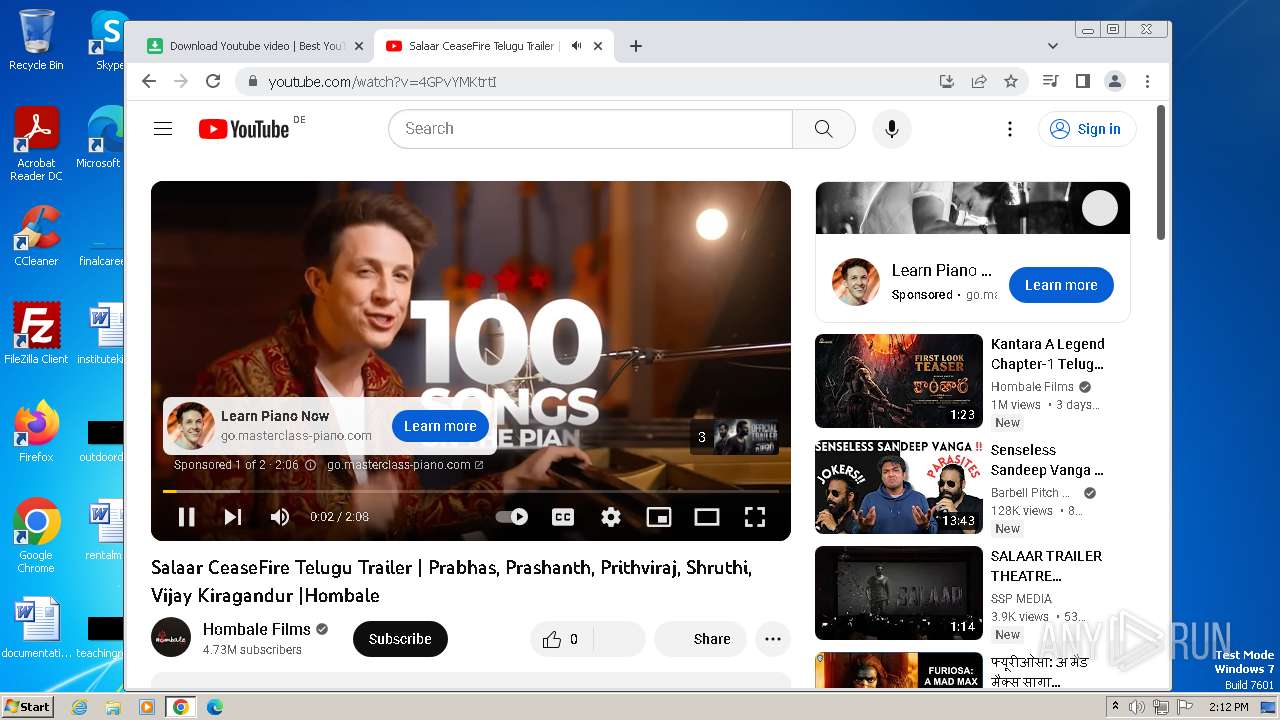Reload the YouTube page

pyautogui.click(x=213, y=81)
